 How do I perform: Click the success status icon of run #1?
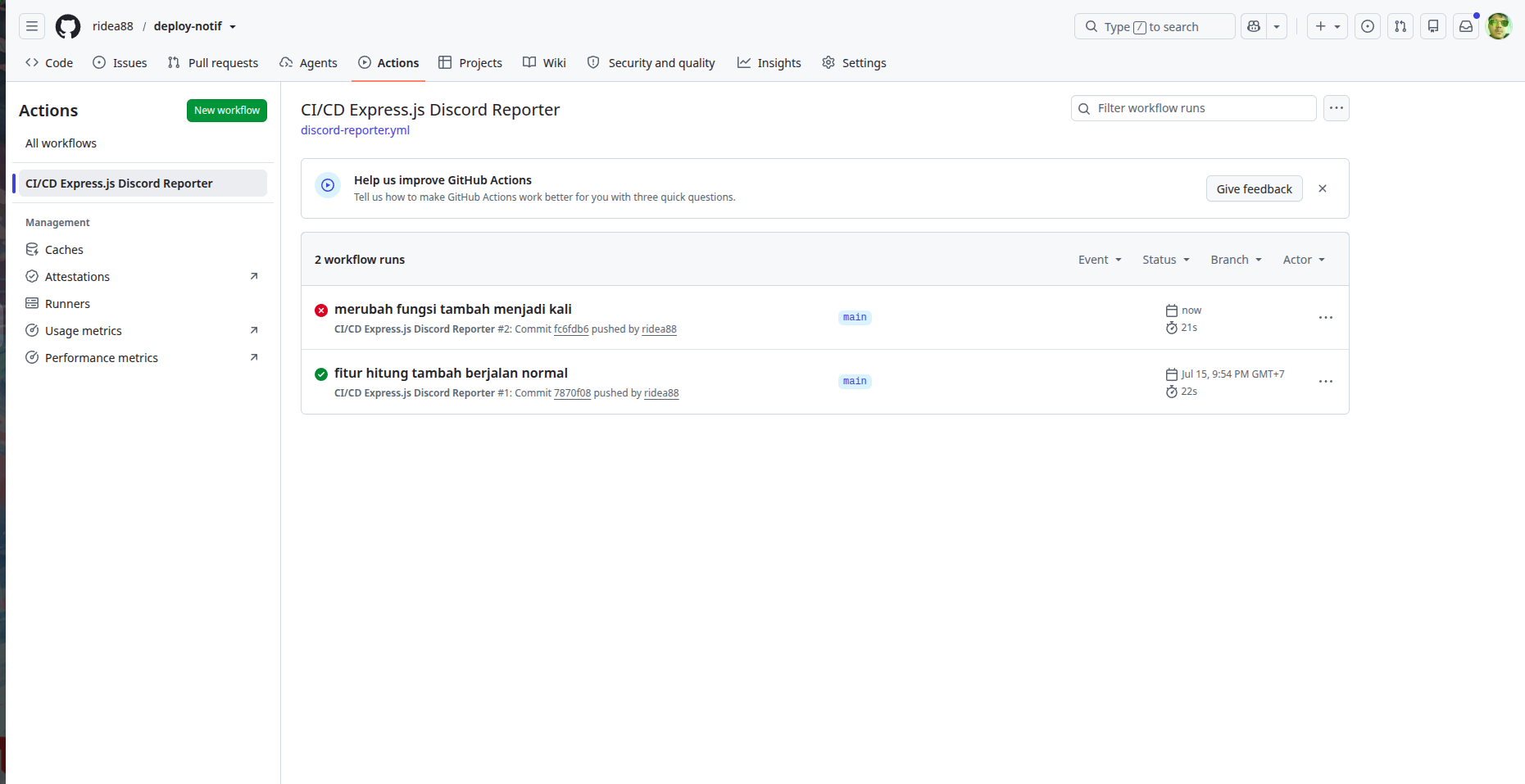click(321, 374)
